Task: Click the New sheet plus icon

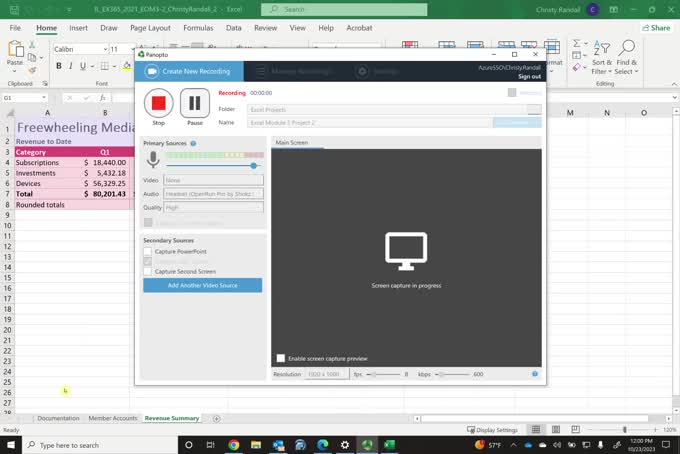Action: (216, 418)
